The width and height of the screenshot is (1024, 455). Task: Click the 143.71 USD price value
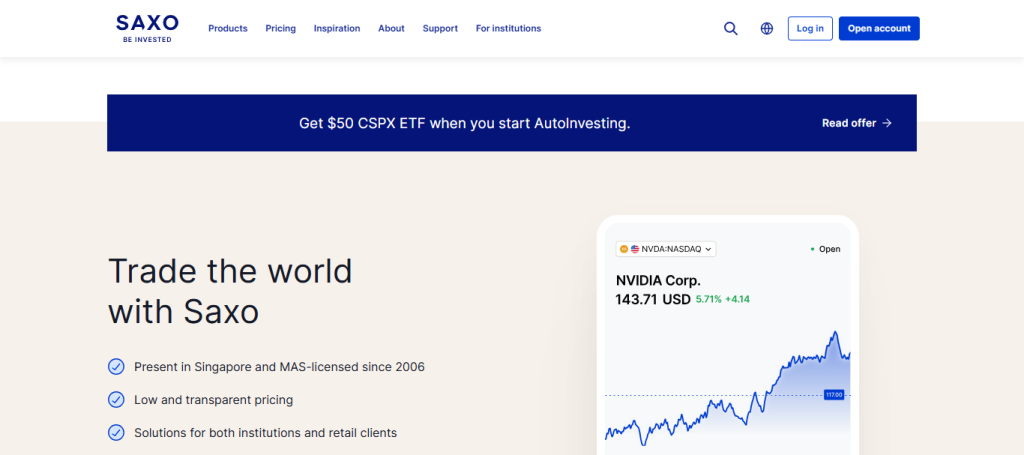(x=653, y=300)
